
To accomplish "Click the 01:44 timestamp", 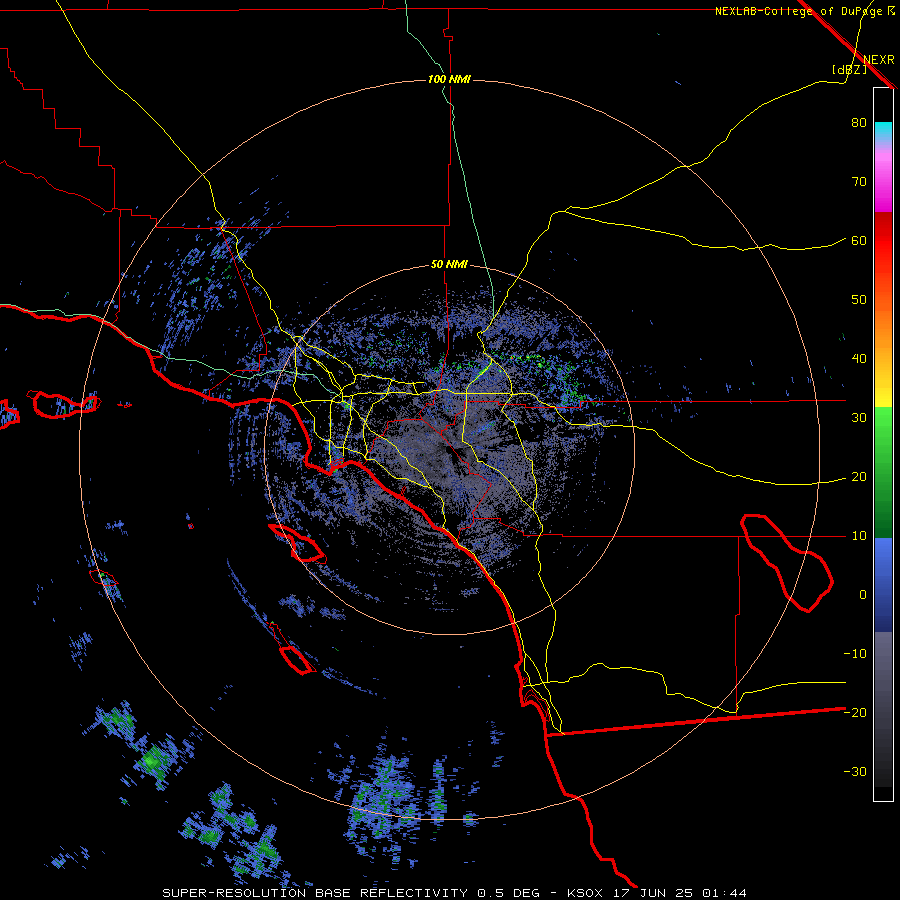I will 724,893.
